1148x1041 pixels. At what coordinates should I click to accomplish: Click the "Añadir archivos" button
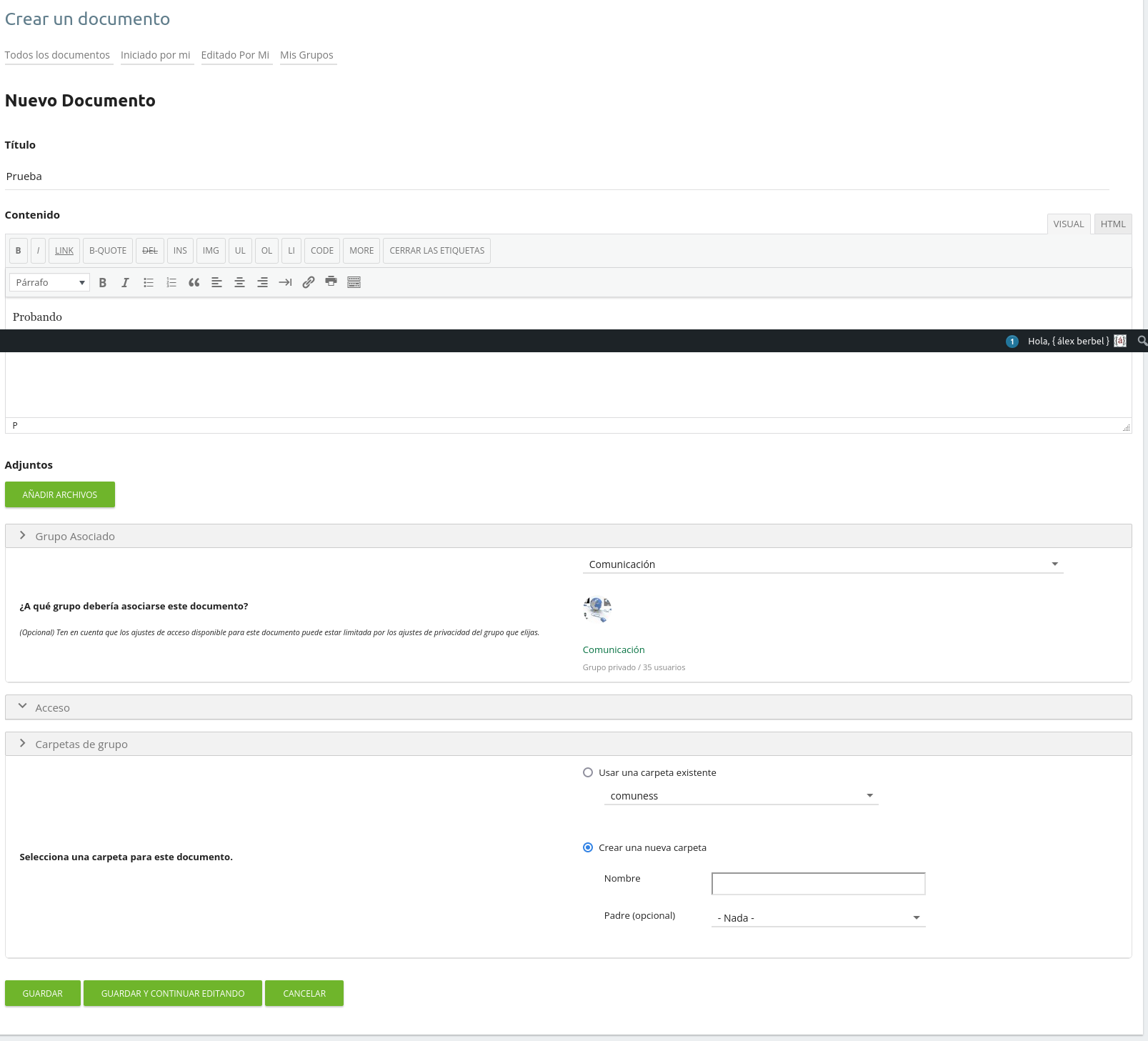[60, 494]
